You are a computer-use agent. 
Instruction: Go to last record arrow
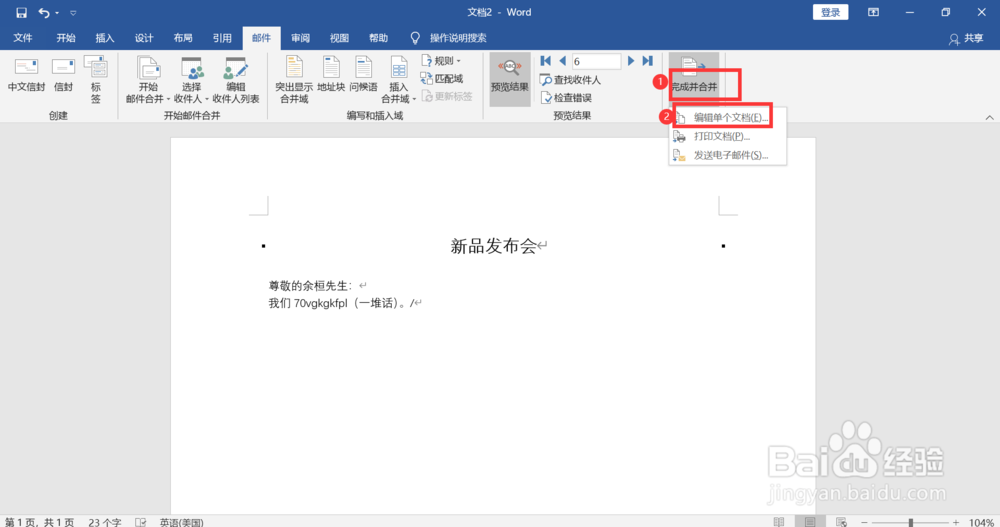(x=647, y=61)
